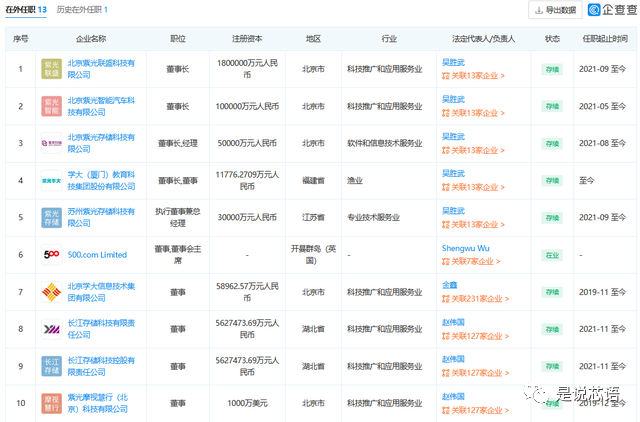Expand 关联13家企业 in row 2
Viewport: 640px width, 422px height.
(473, 113)
